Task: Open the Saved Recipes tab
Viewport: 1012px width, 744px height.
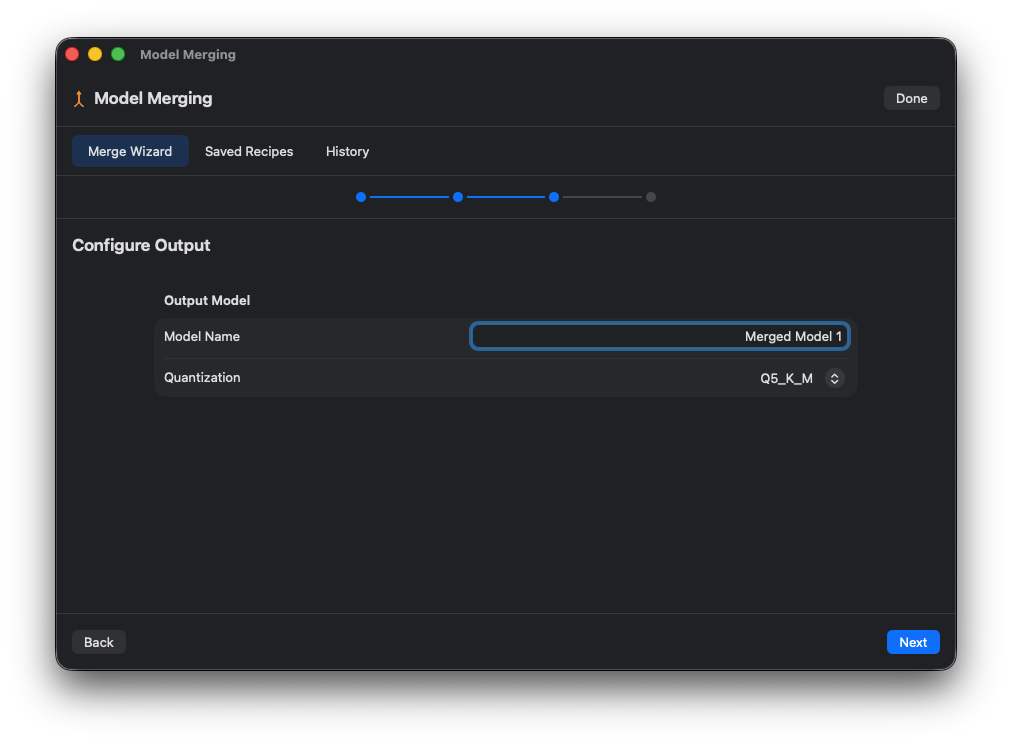Action: 249,152
